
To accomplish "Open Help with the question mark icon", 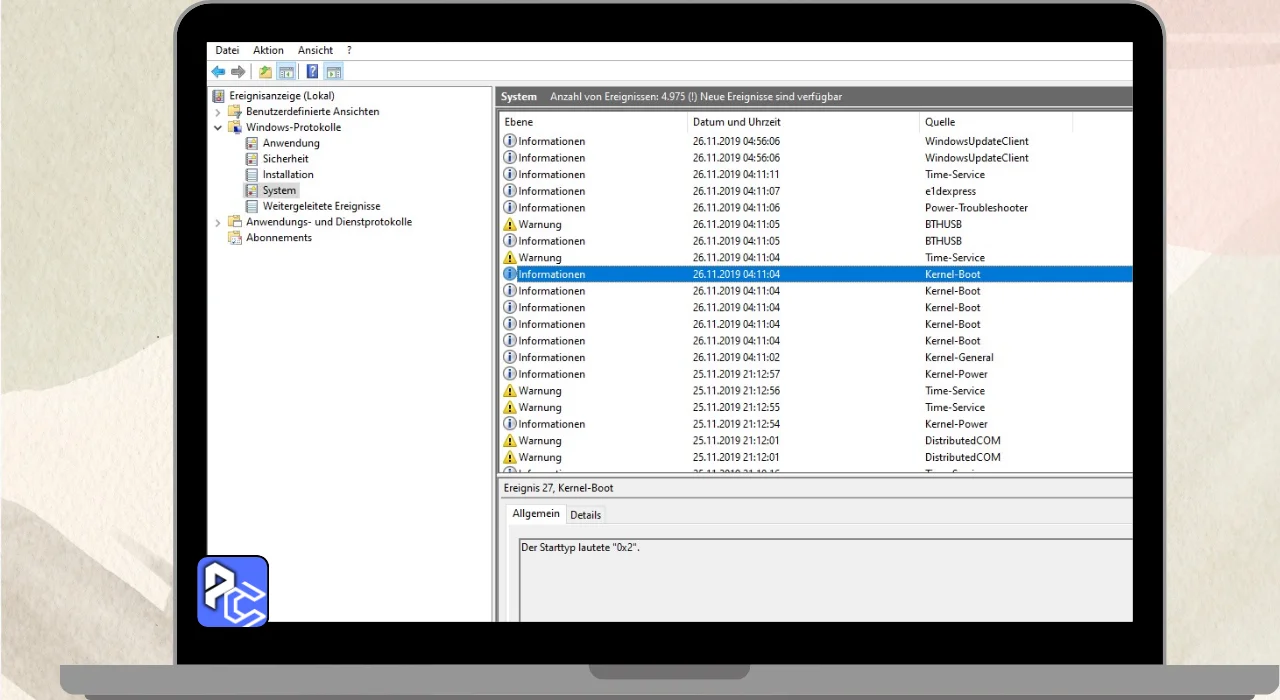I will [313, 72].
